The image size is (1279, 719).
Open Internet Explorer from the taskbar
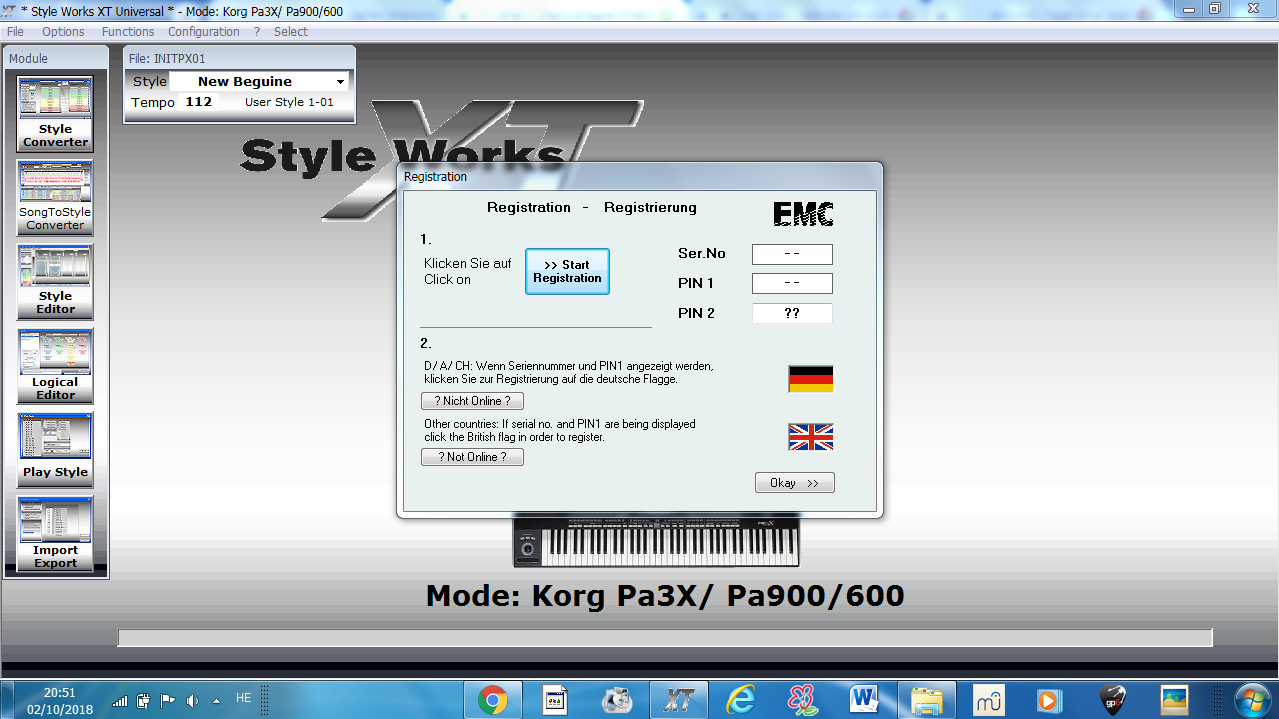741,700
